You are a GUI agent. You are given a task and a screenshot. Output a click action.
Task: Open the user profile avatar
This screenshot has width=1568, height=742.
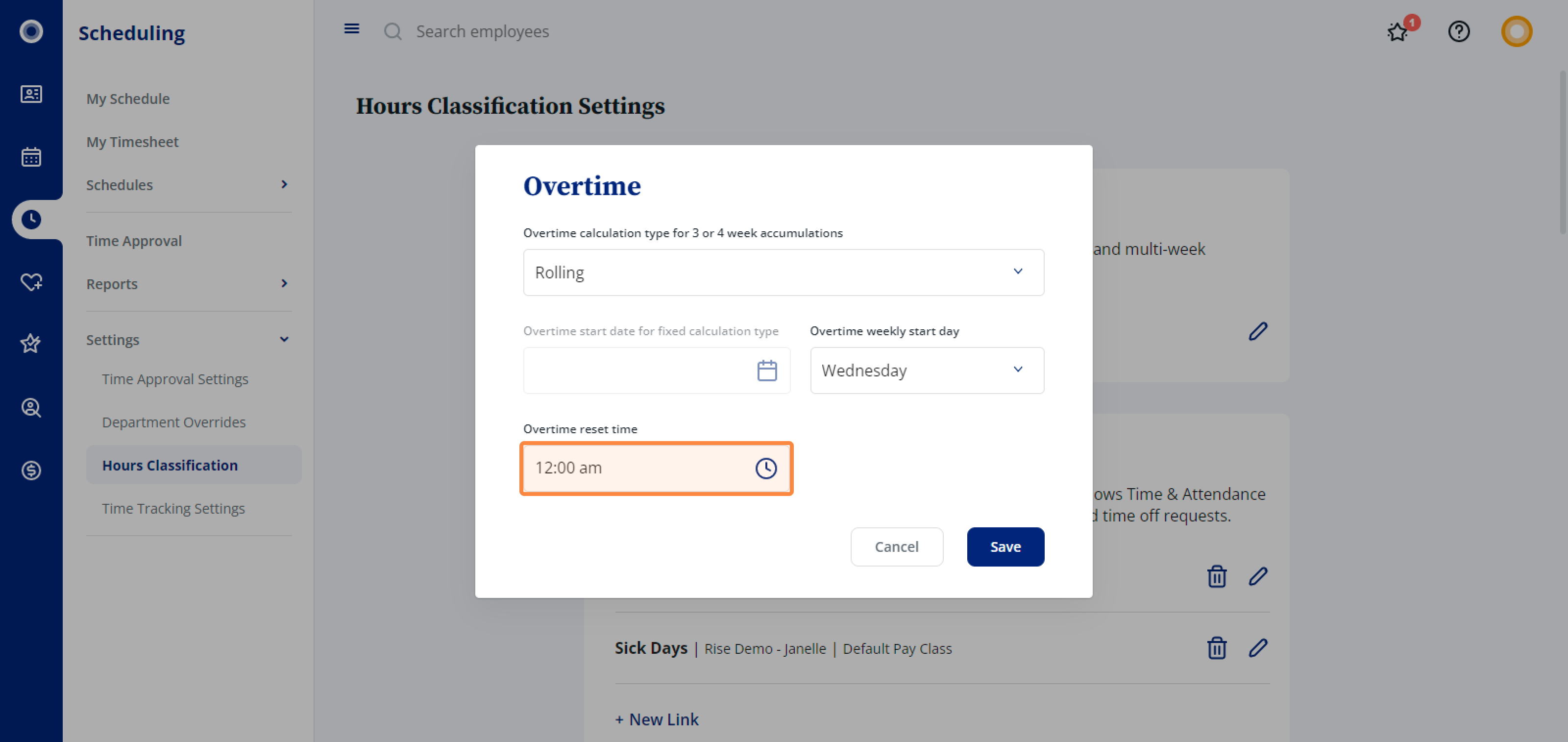1516,31
